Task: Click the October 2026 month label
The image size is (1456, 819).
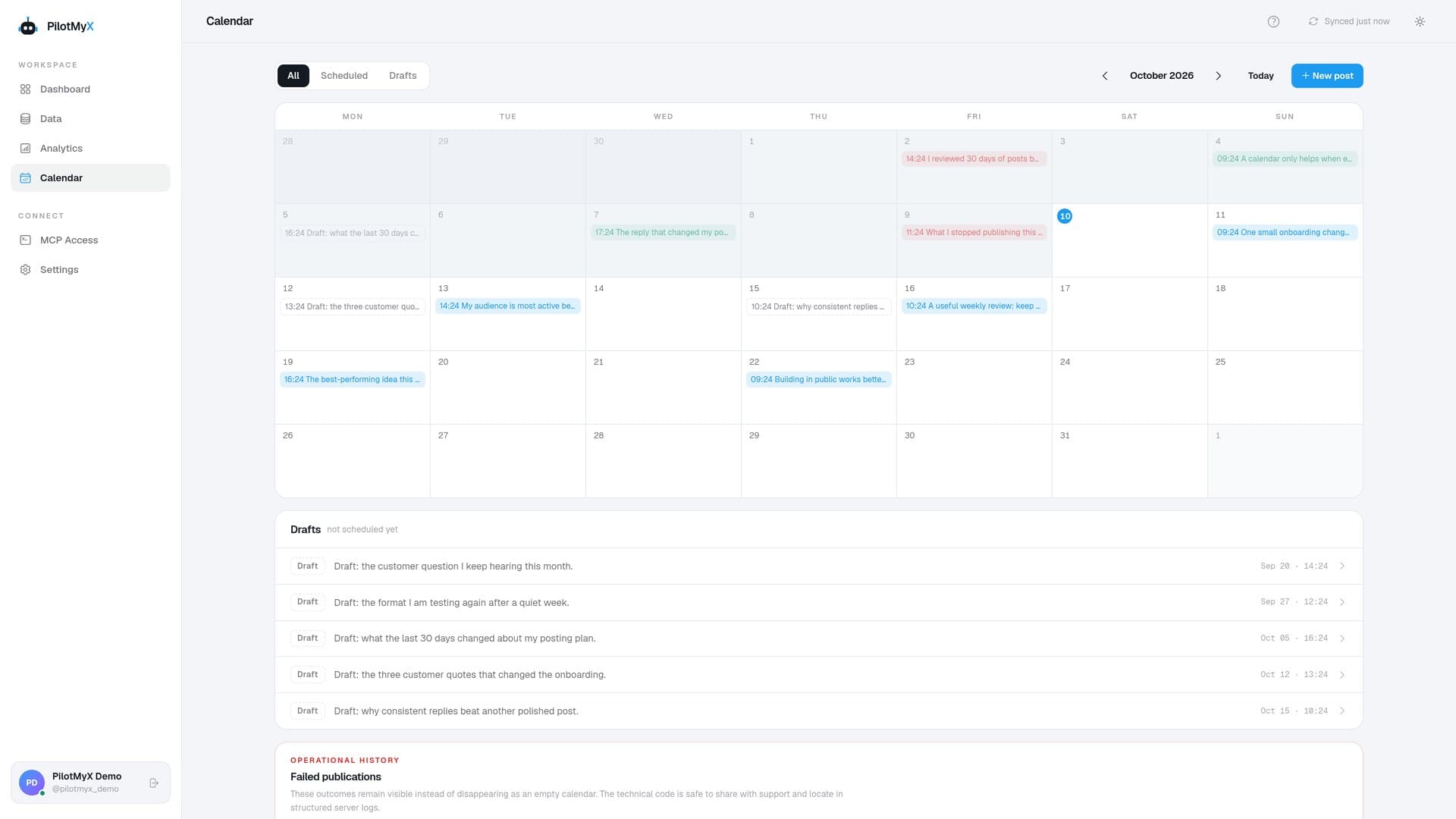Action: coord(1162,76)
